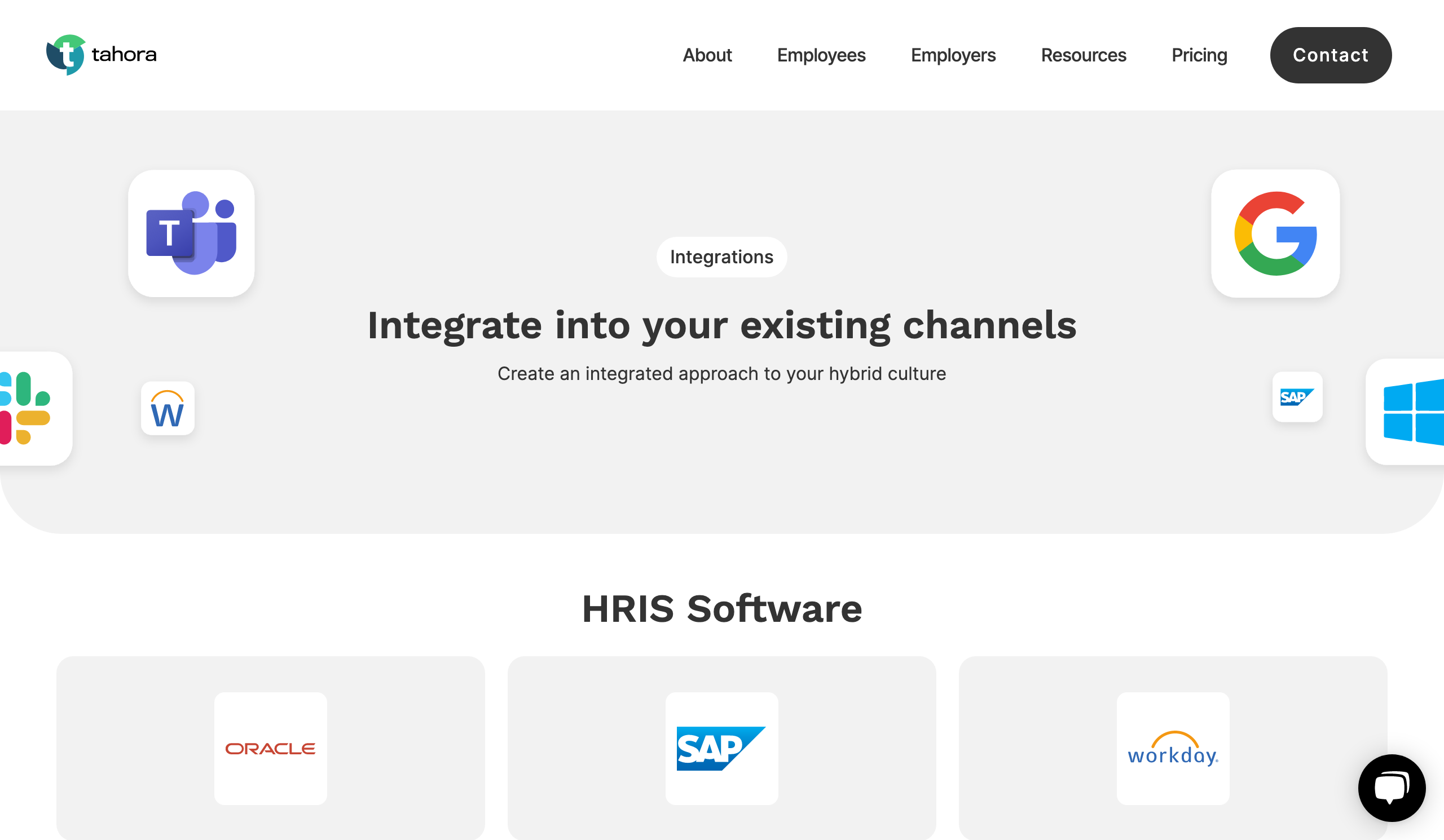This screenshot has width=1444, height=840.
Task: Click the small SAP icon tile
Action: click(x=1297, y=397)
